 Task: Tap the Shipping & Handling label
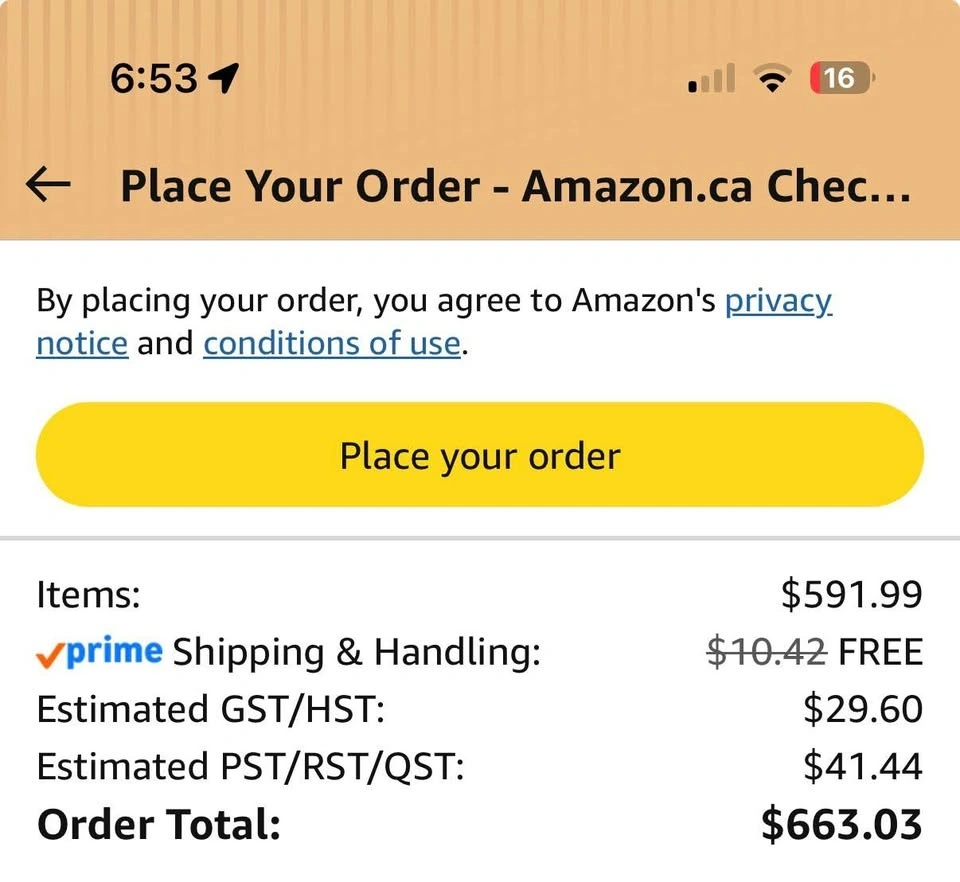click(x=356, y=653)
